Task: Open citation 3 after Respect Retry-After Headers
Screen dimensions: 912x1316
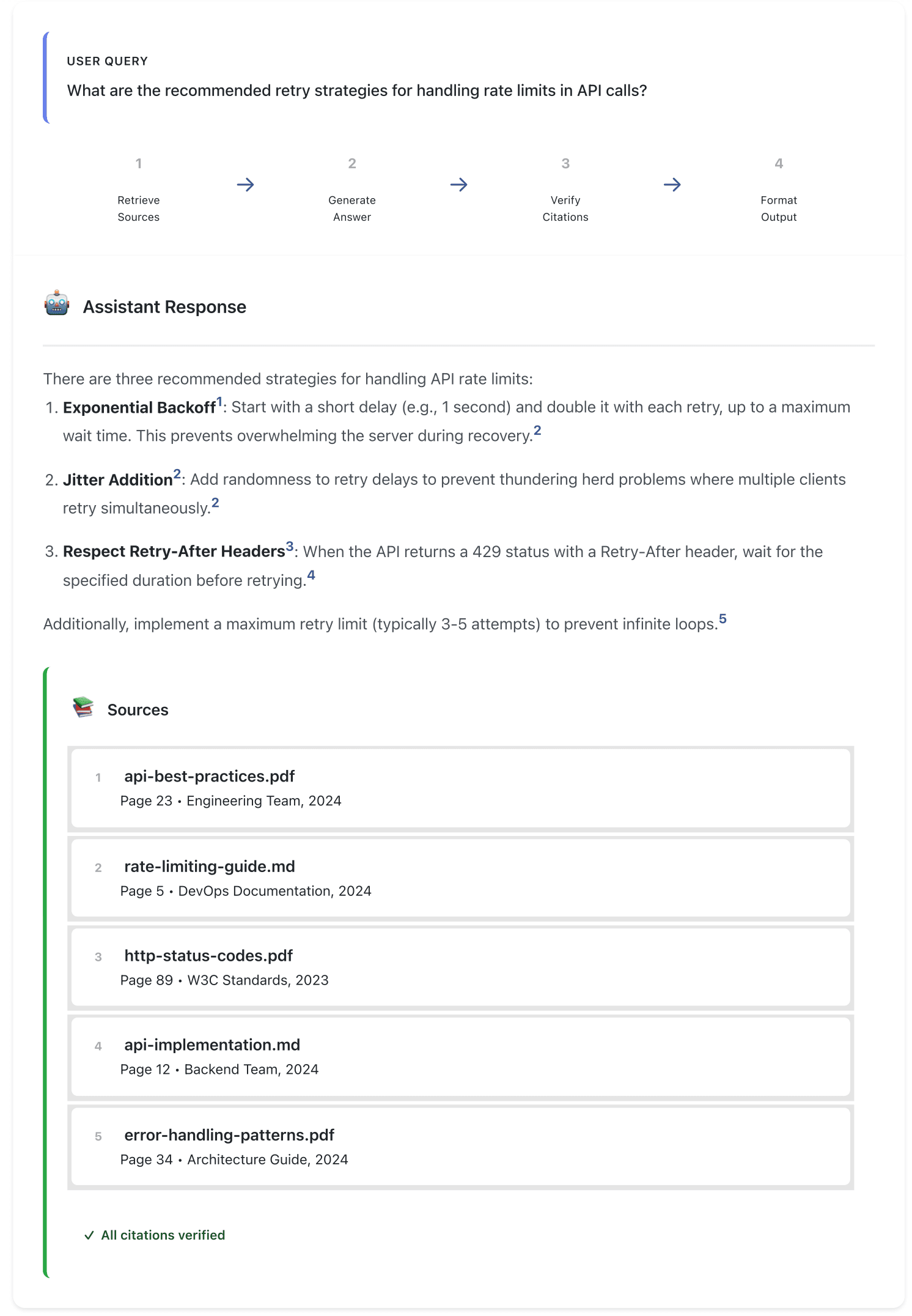Action: tap(290, 546)
